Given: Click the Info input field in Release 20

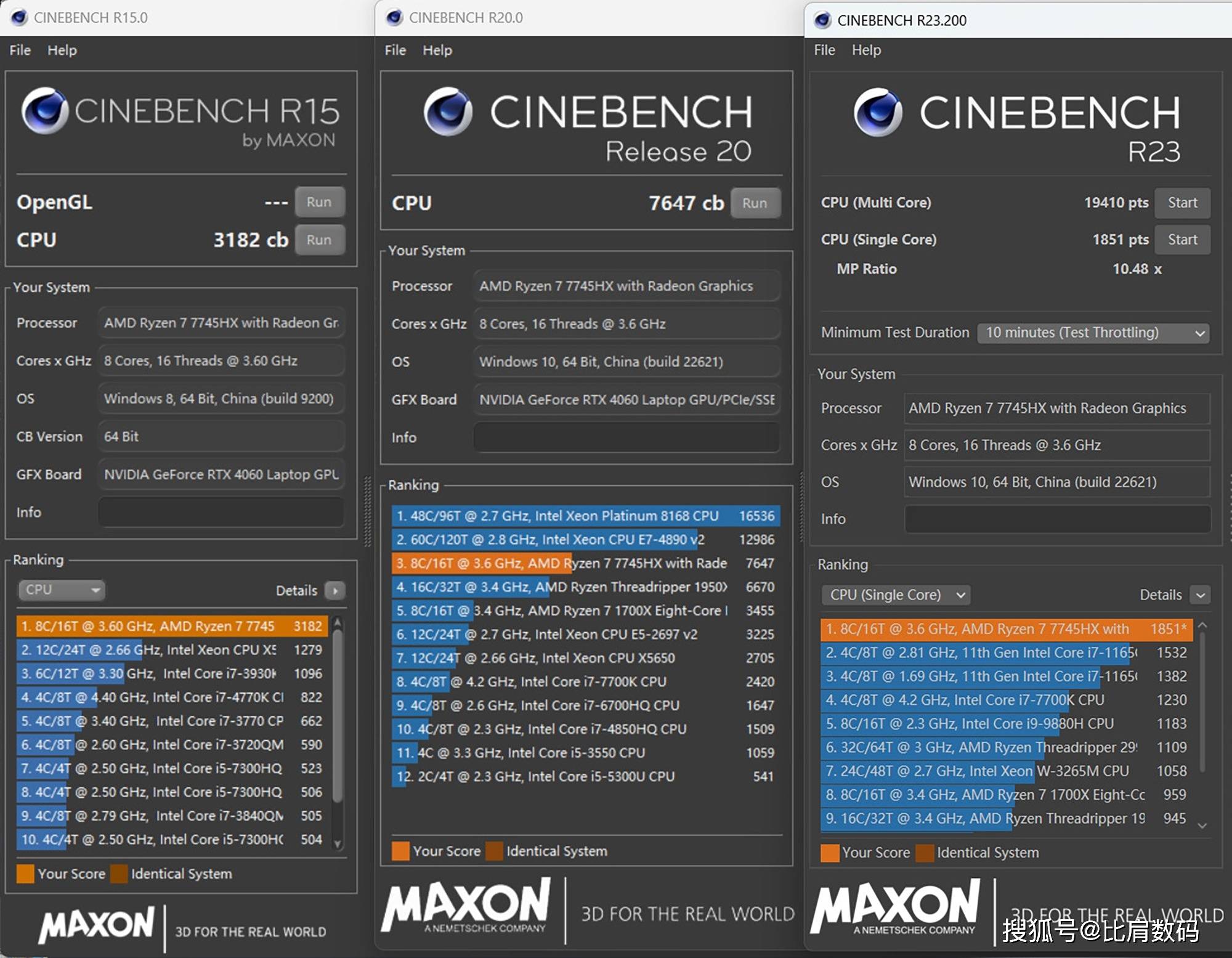Looking at the screenshot, I should pos(626,437).
